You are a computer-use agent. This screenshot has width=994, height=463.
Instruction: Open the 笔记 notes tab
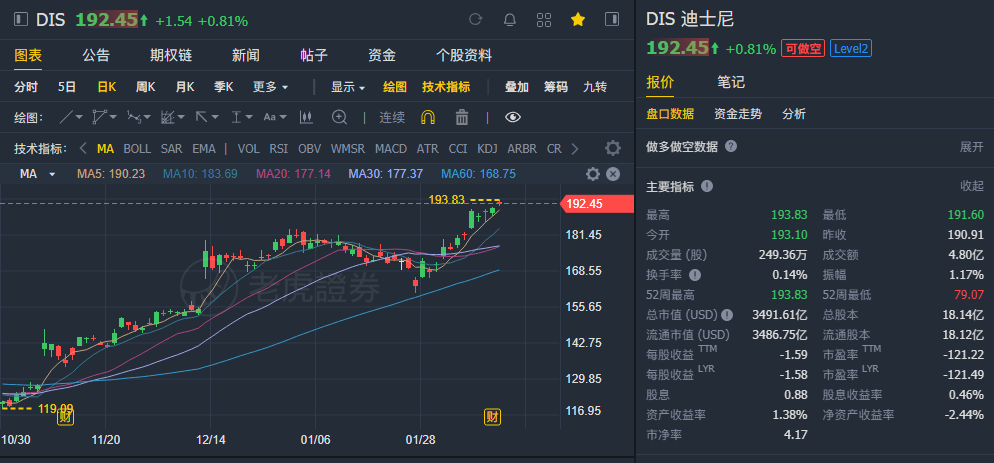pos(731,82)
